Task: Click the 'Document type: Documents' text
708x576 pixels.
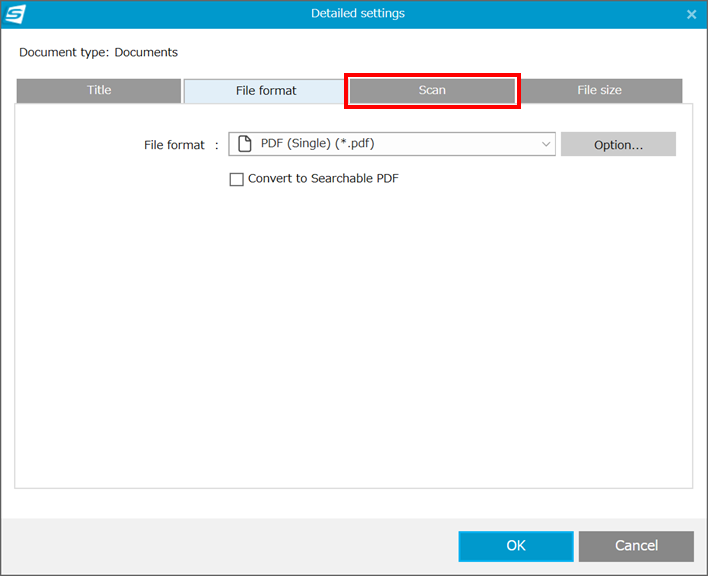Action: click(98, 52)
